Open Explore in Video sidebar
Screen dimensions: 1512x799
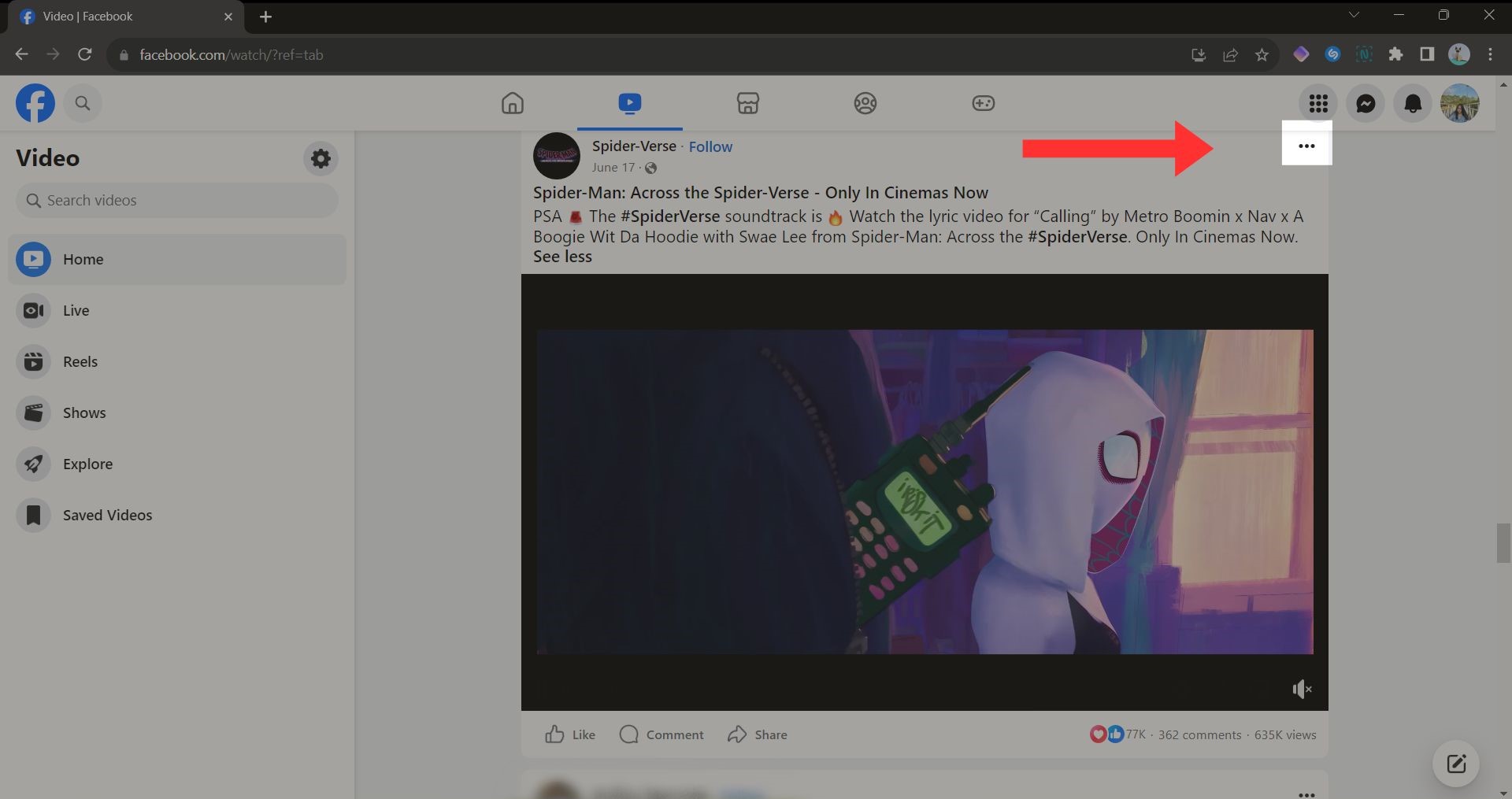[177, 464]
